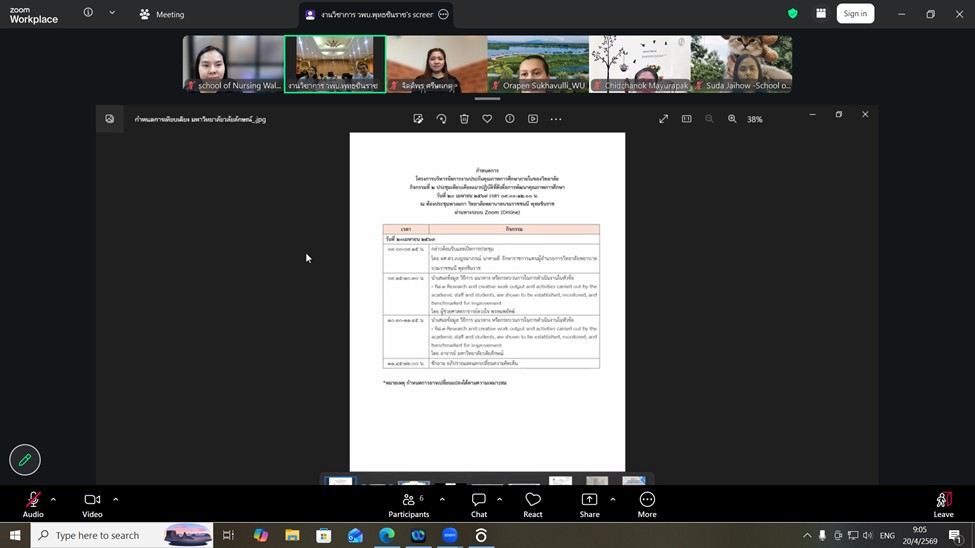Click the Share screen icon

coord(589,501)
